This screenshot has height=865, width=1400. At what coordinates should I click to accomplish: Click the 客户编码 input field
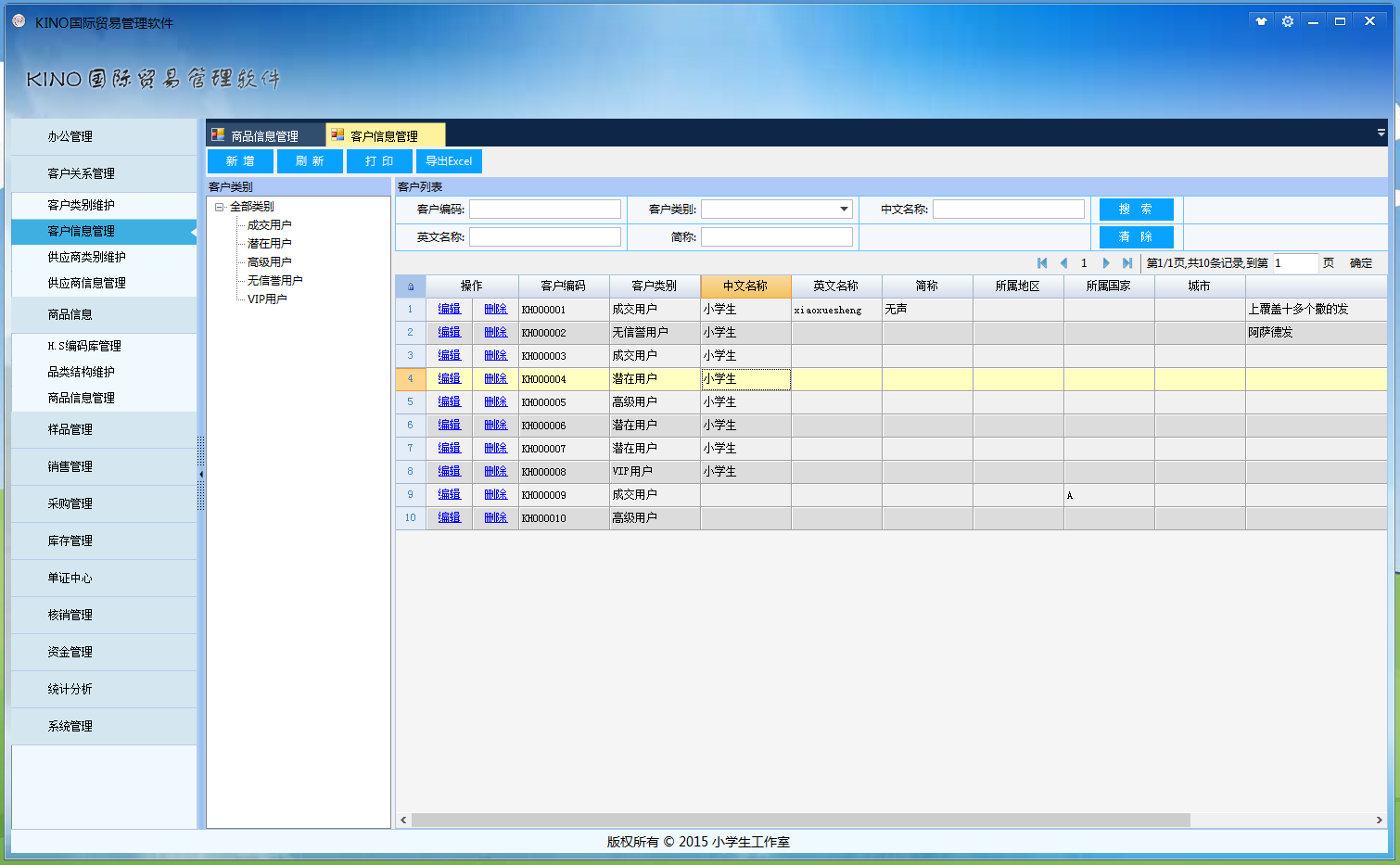545,210
